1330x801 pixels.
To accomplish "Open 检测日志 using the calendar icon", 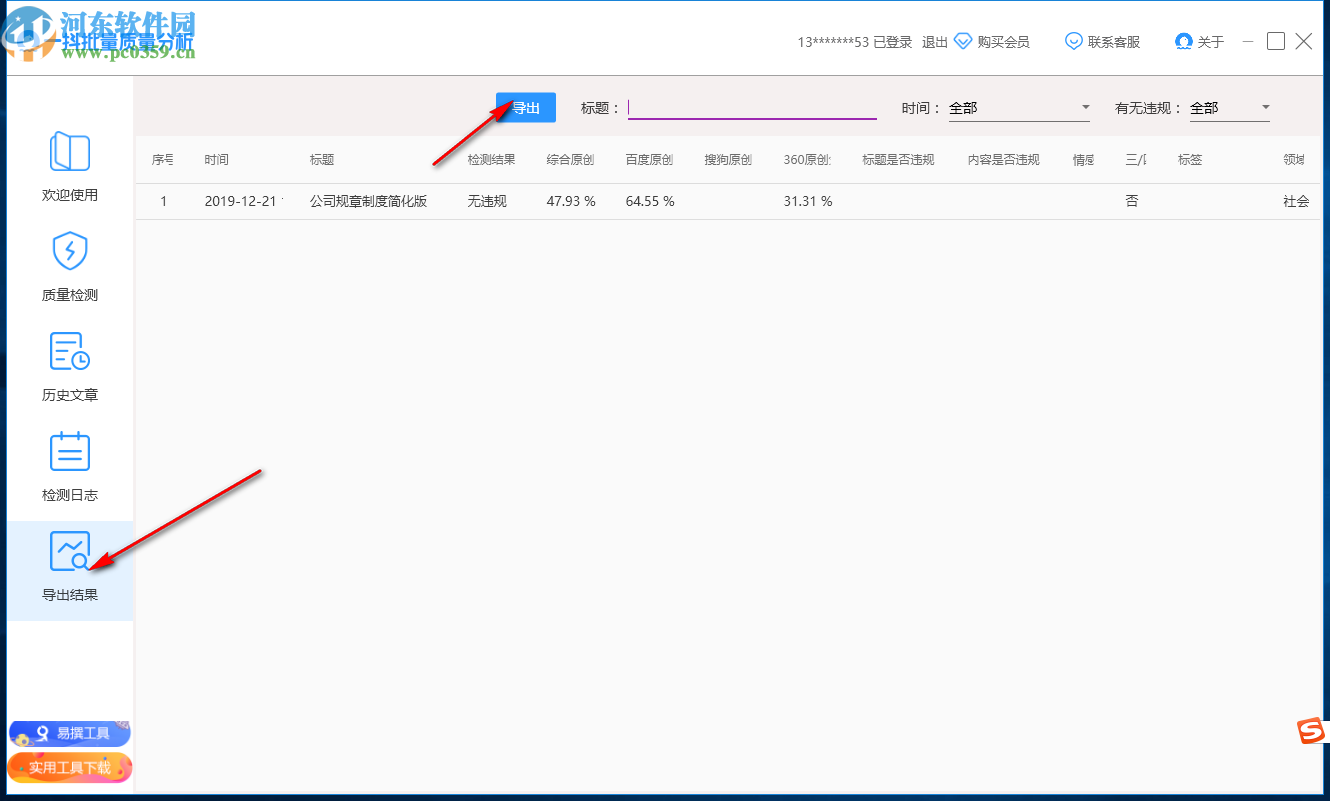I will 69,452.
